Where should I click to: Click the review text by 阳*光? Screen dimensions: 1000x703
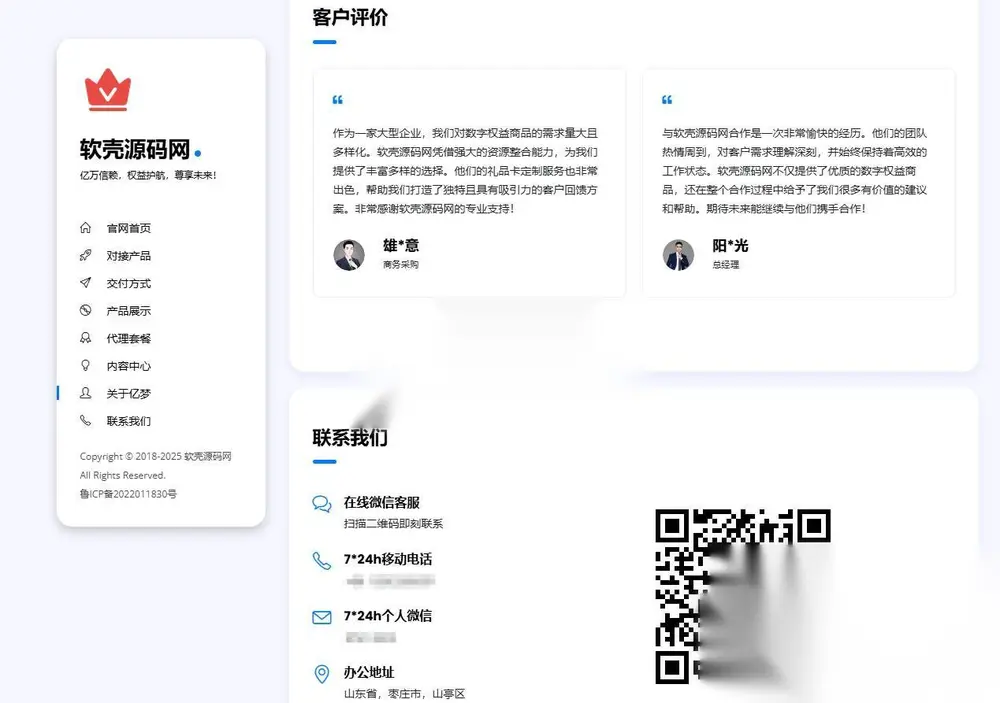(795, 170)
